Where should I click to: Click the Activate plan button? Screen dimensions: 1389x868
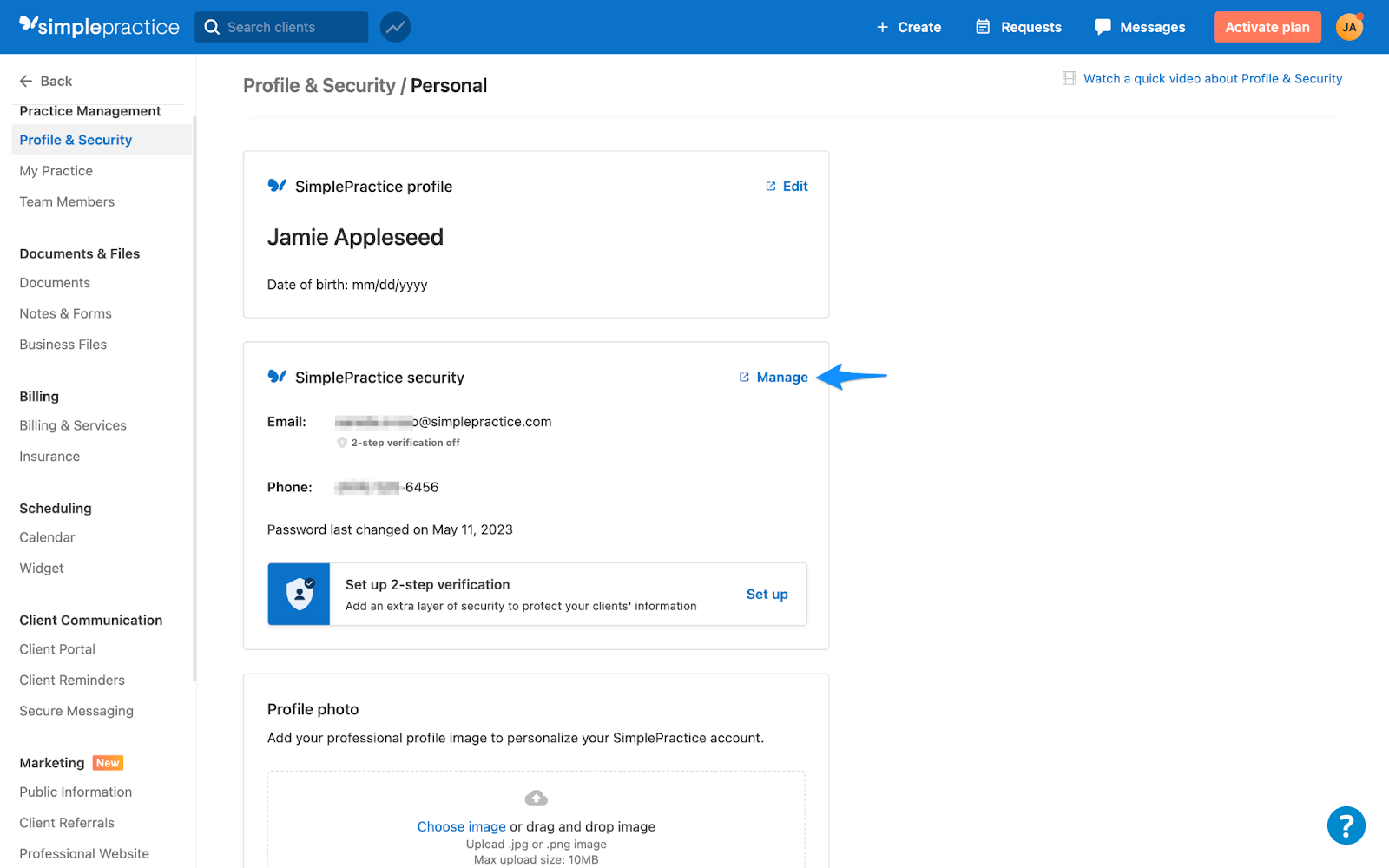[1267, 27]
